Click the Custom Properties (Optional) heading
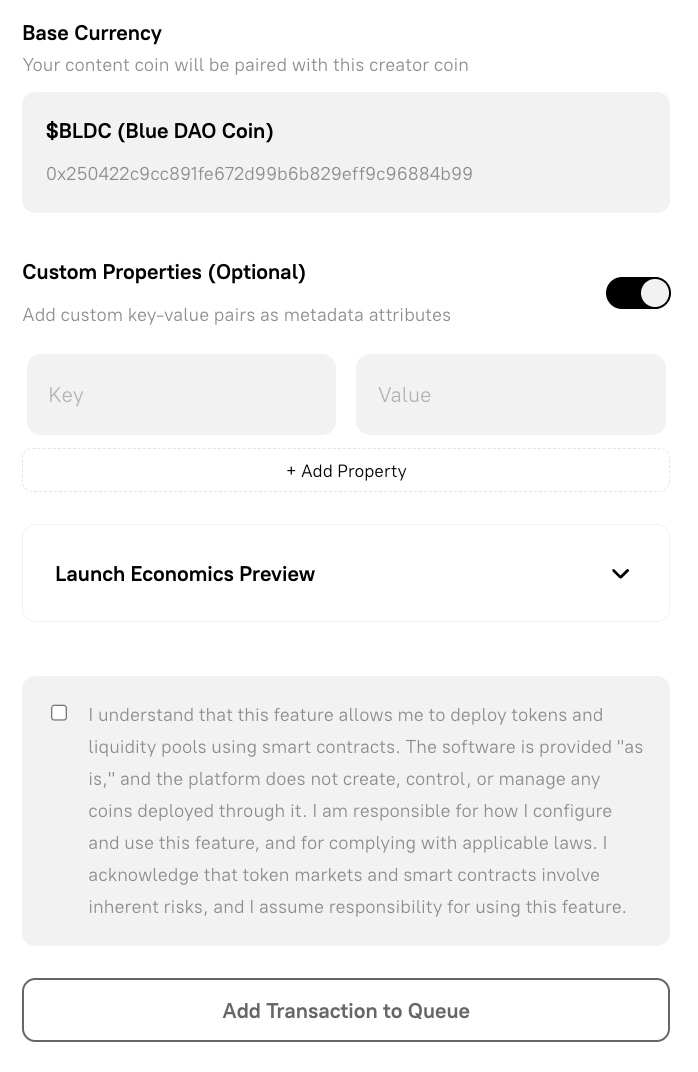This screenshot has width=698, height=1072. pyautogui.click(x=163, y=271)
